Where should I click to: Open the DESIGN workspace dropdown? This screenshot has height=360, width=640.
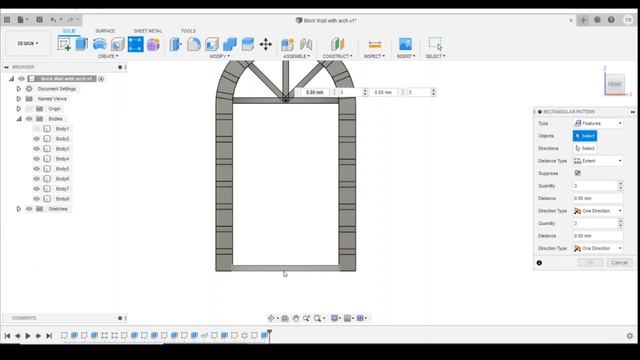coord(28,43)
